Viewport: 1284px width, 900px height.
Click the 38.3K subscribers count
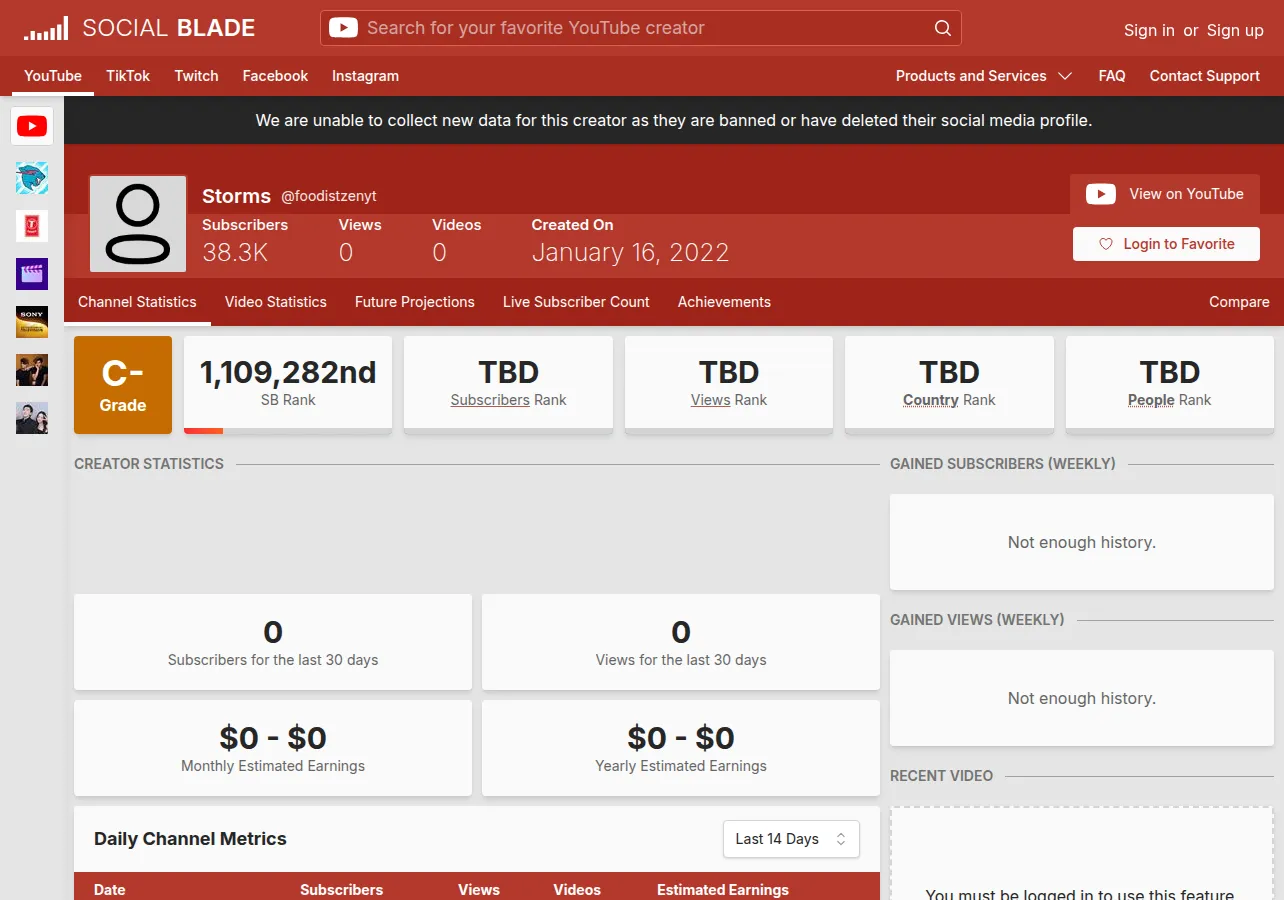click(x=235, y=252)
